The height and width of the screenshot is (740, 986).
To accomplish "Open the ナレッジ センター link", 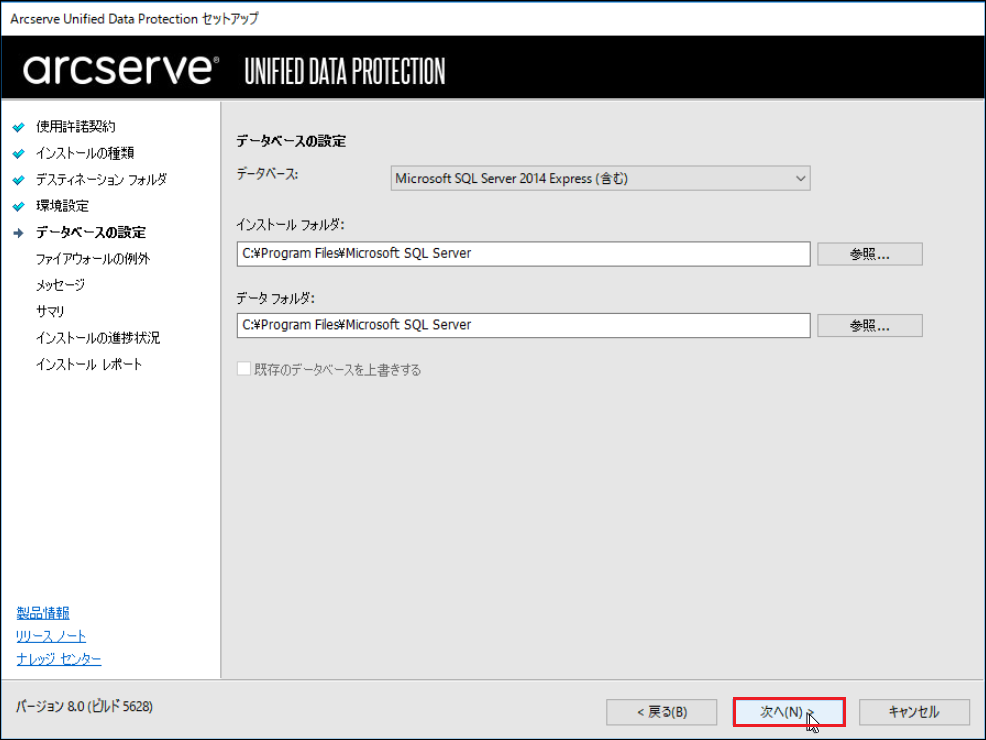I will (x=58, y=659).
